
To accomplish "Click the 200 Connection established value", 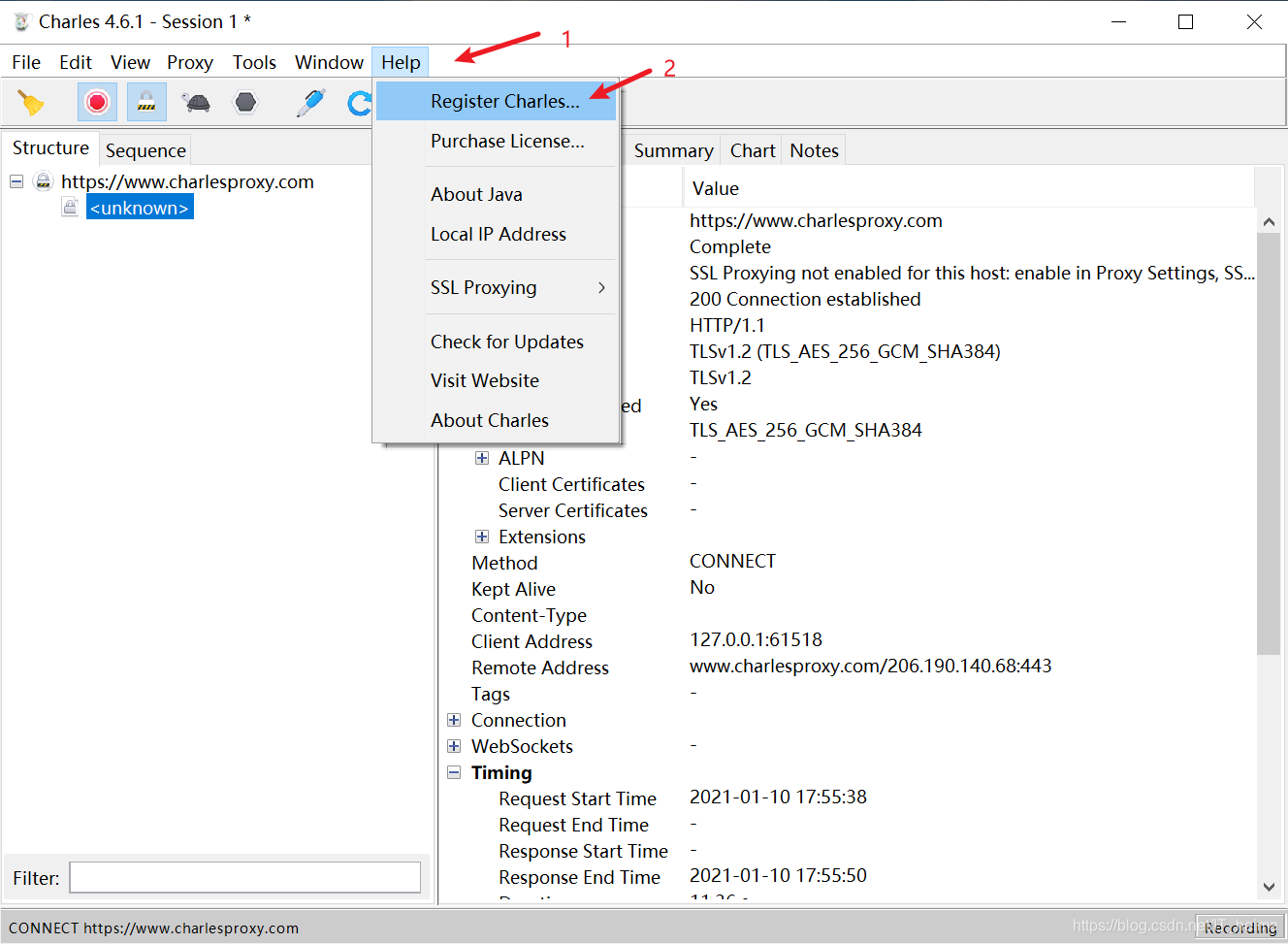I will tap(805, 299).
